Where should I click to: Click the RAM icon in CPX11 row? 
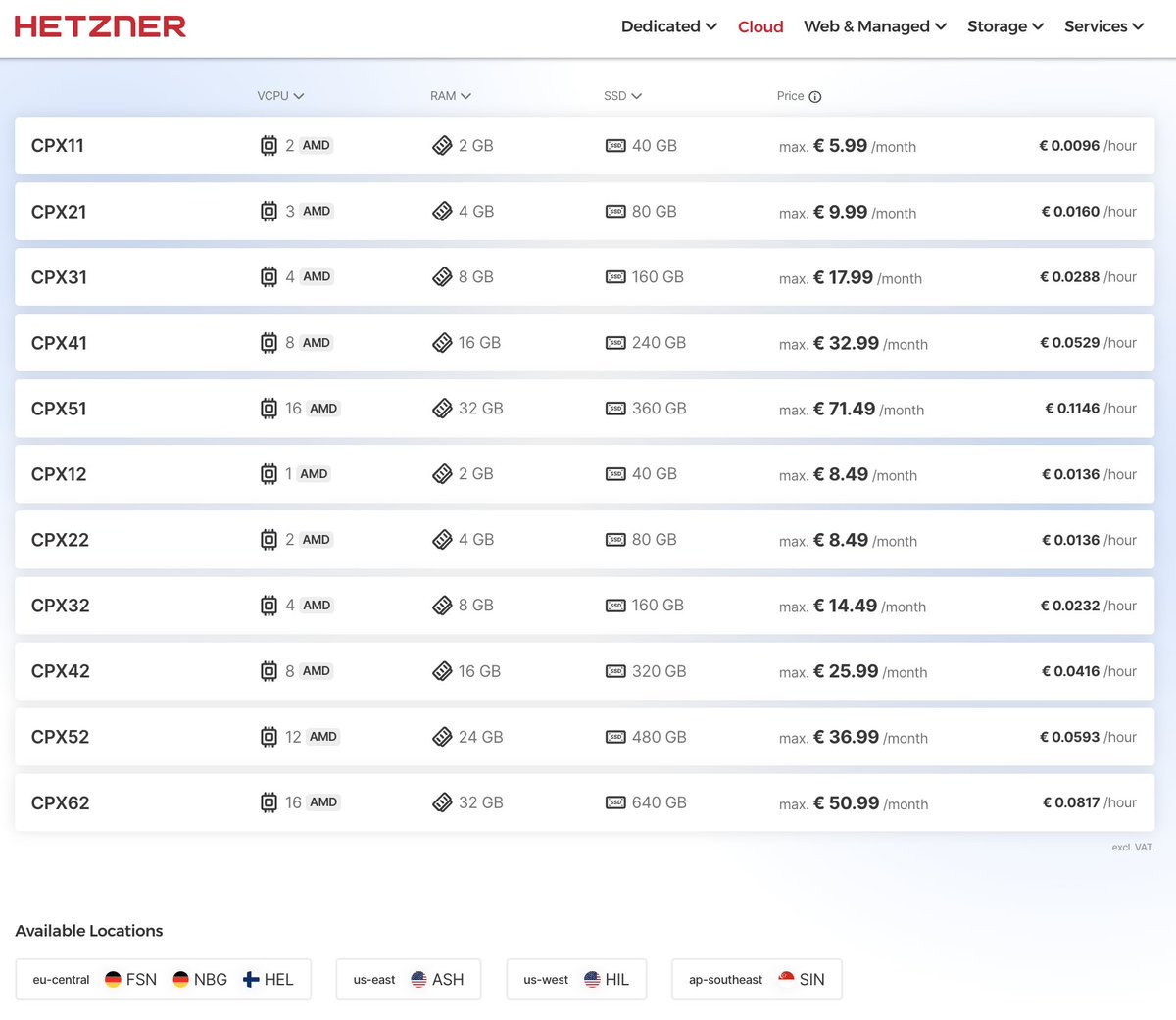tap(442, 146)
